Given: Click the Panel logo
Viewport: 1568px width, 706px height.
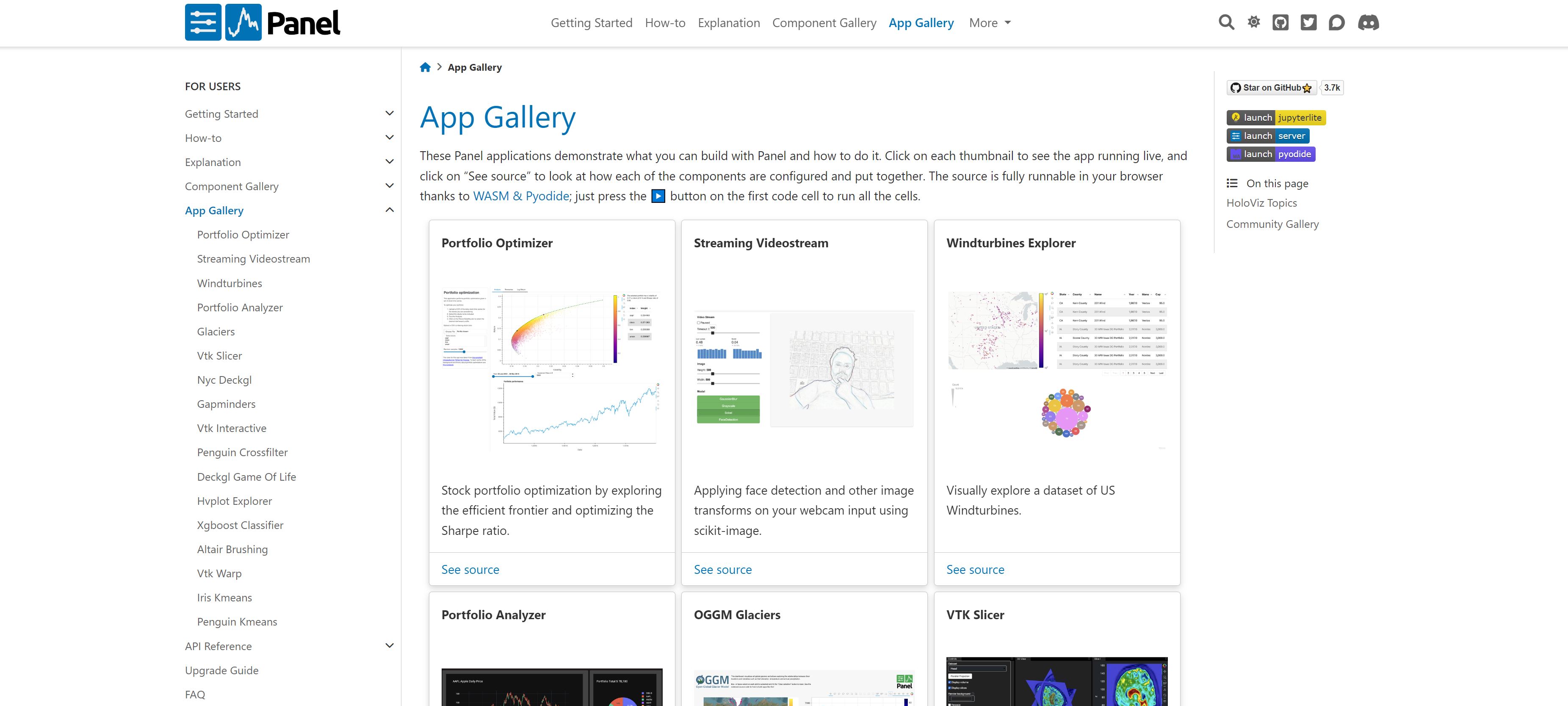Looking at the screenshot, I should point(263,22).
